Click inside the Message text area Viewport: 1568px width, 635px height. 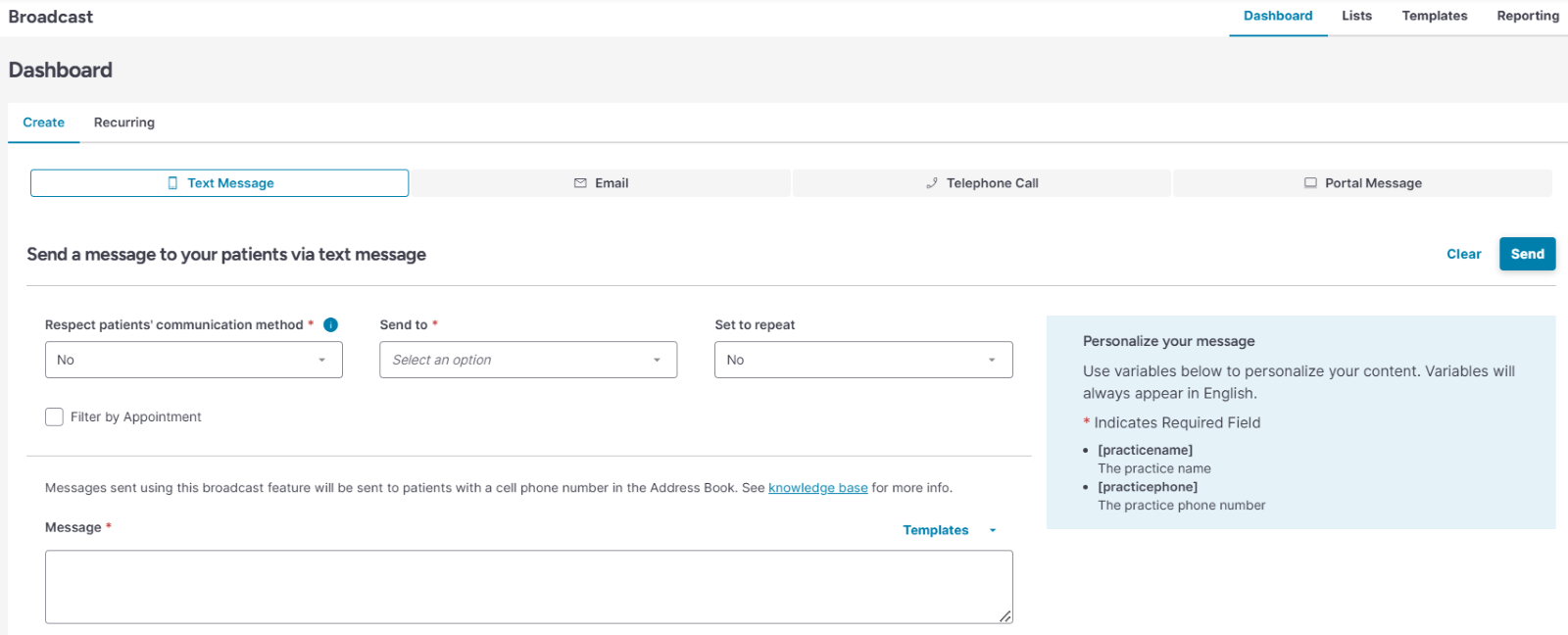pyautogui.click(x=528, y=586)
